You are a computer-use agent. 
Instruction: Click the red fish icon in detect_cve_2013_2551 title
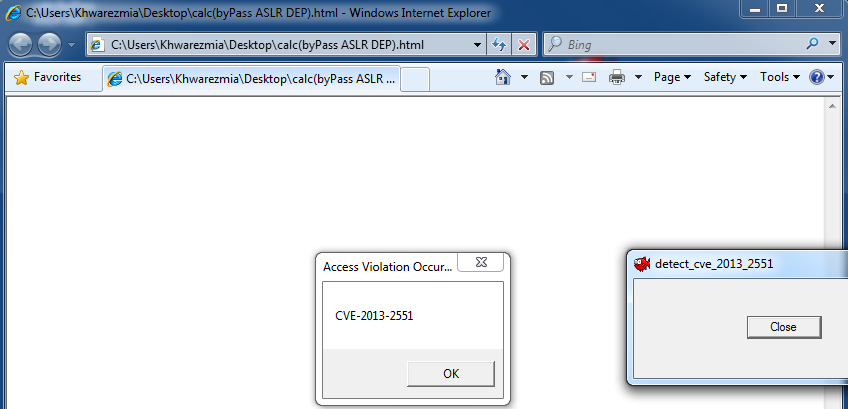pyautogui.click(x=642, y=264)
